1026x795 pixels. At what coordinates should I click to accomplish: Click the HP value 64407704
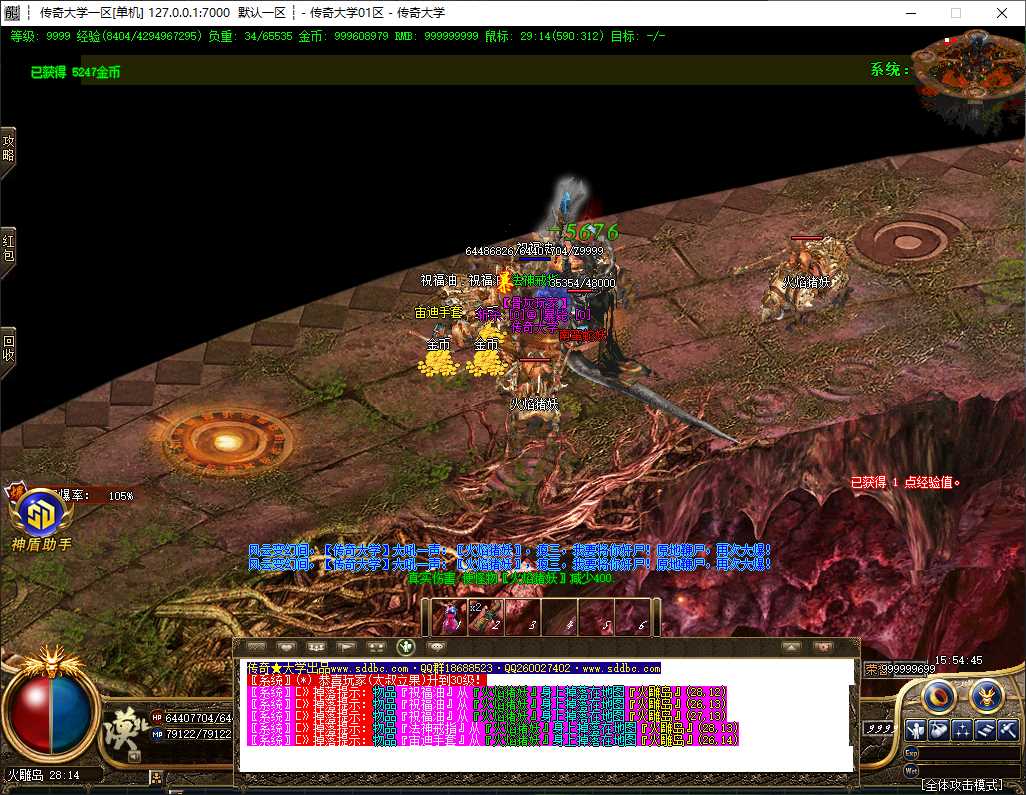198,718
